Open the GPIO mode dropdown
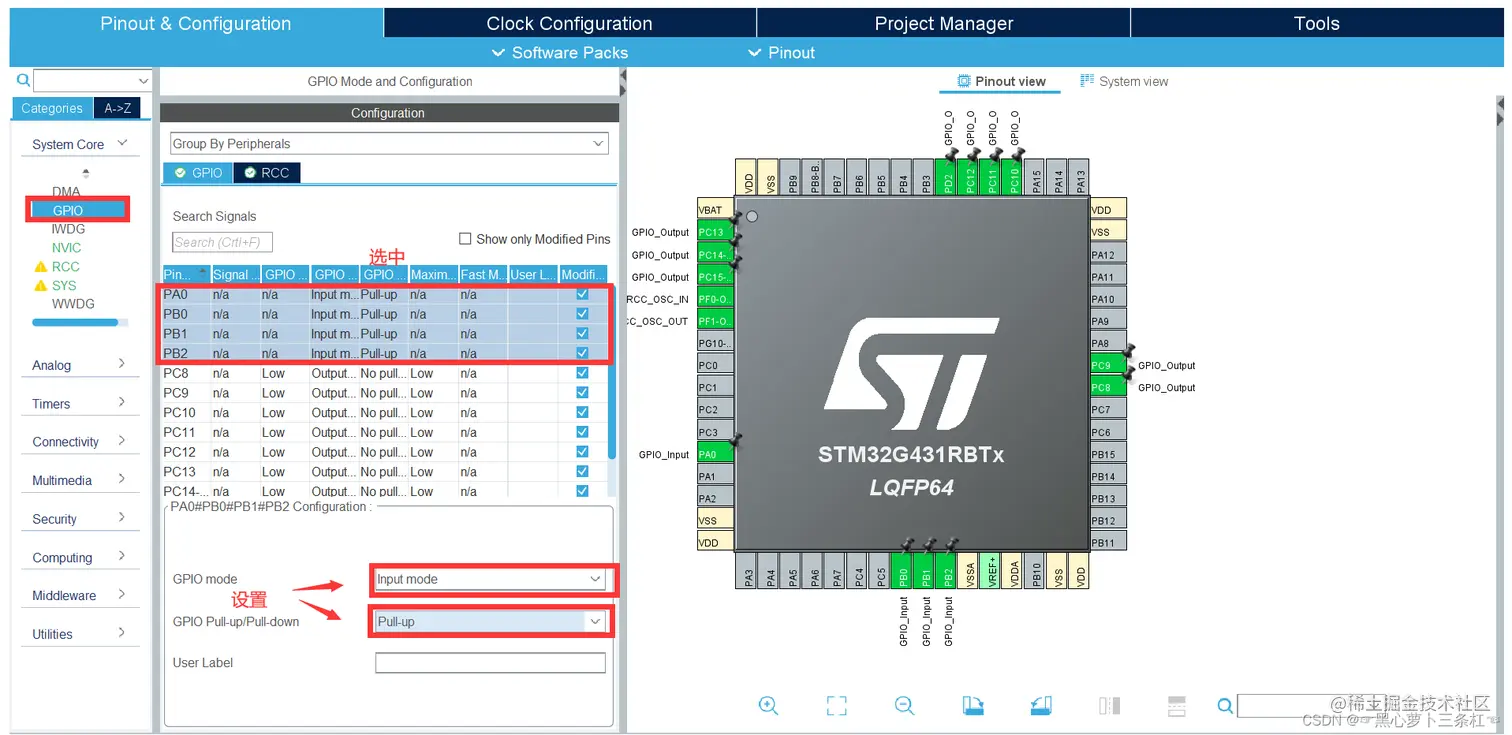Image resolution: width=1512 pixels, height=735 pixels. click(x=490, y=579)
